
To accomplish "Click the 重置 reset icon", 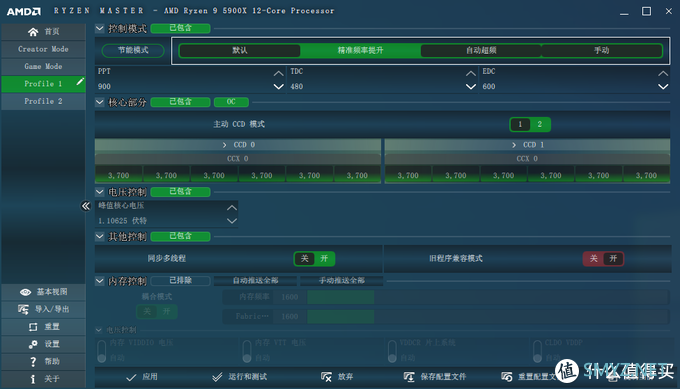I will point(33,327).
